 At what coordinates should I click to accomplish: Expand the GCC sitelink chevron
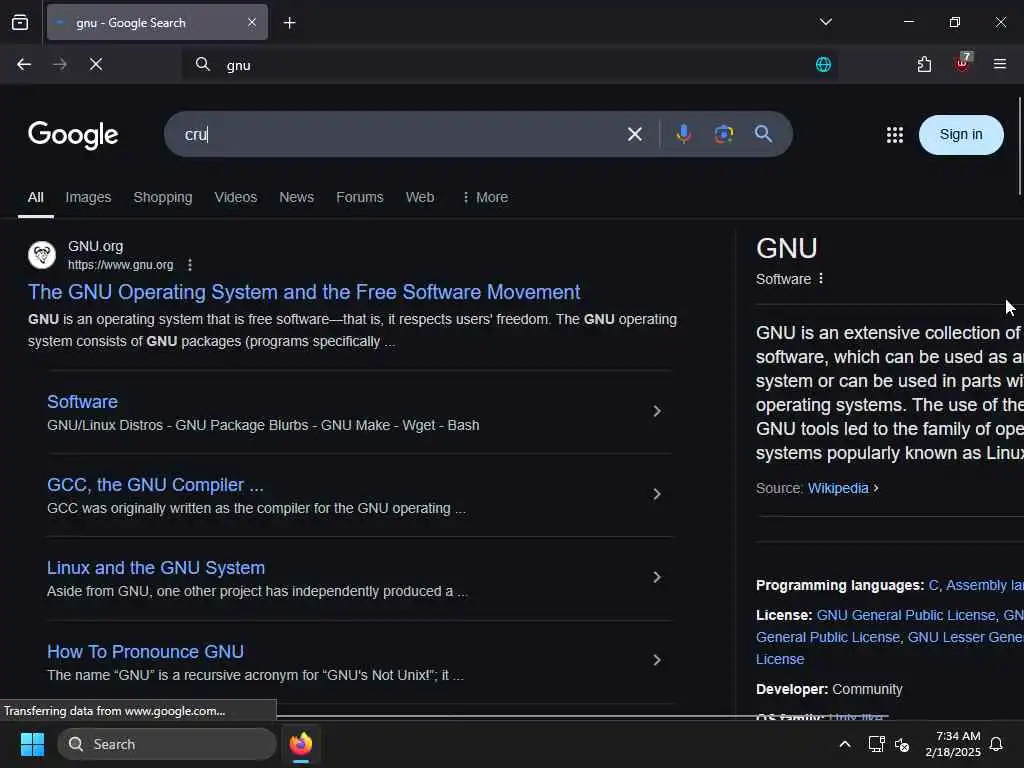click(x=657, y=494)
